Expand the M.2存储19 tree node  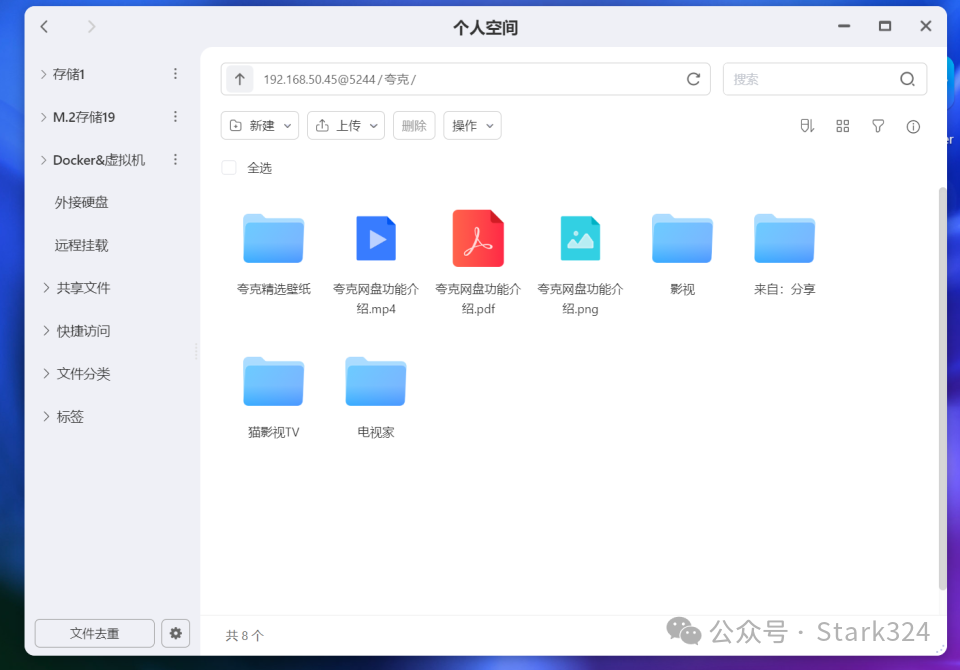43,117
